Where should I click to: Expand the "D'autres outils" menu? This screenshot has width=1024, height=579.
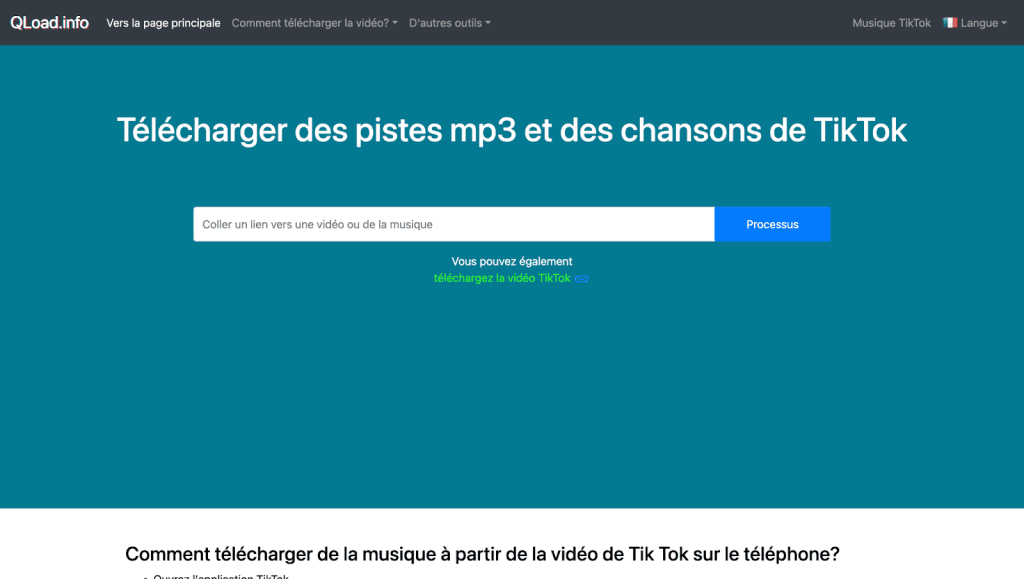pyautogui.click(x=447, y=23)
